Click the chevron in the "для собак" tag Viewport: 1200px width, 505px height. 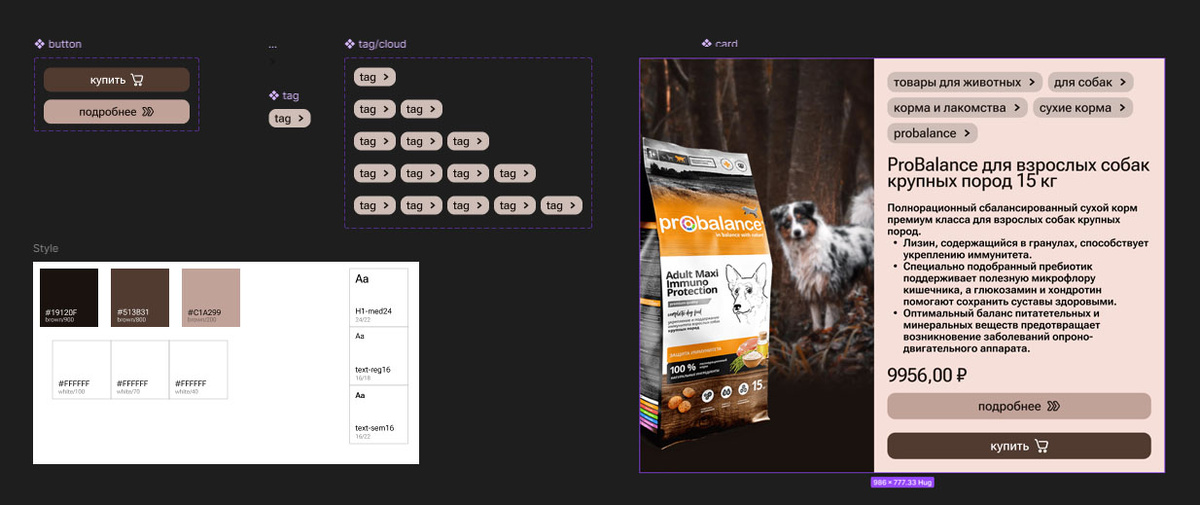(x=1122, y=82)
